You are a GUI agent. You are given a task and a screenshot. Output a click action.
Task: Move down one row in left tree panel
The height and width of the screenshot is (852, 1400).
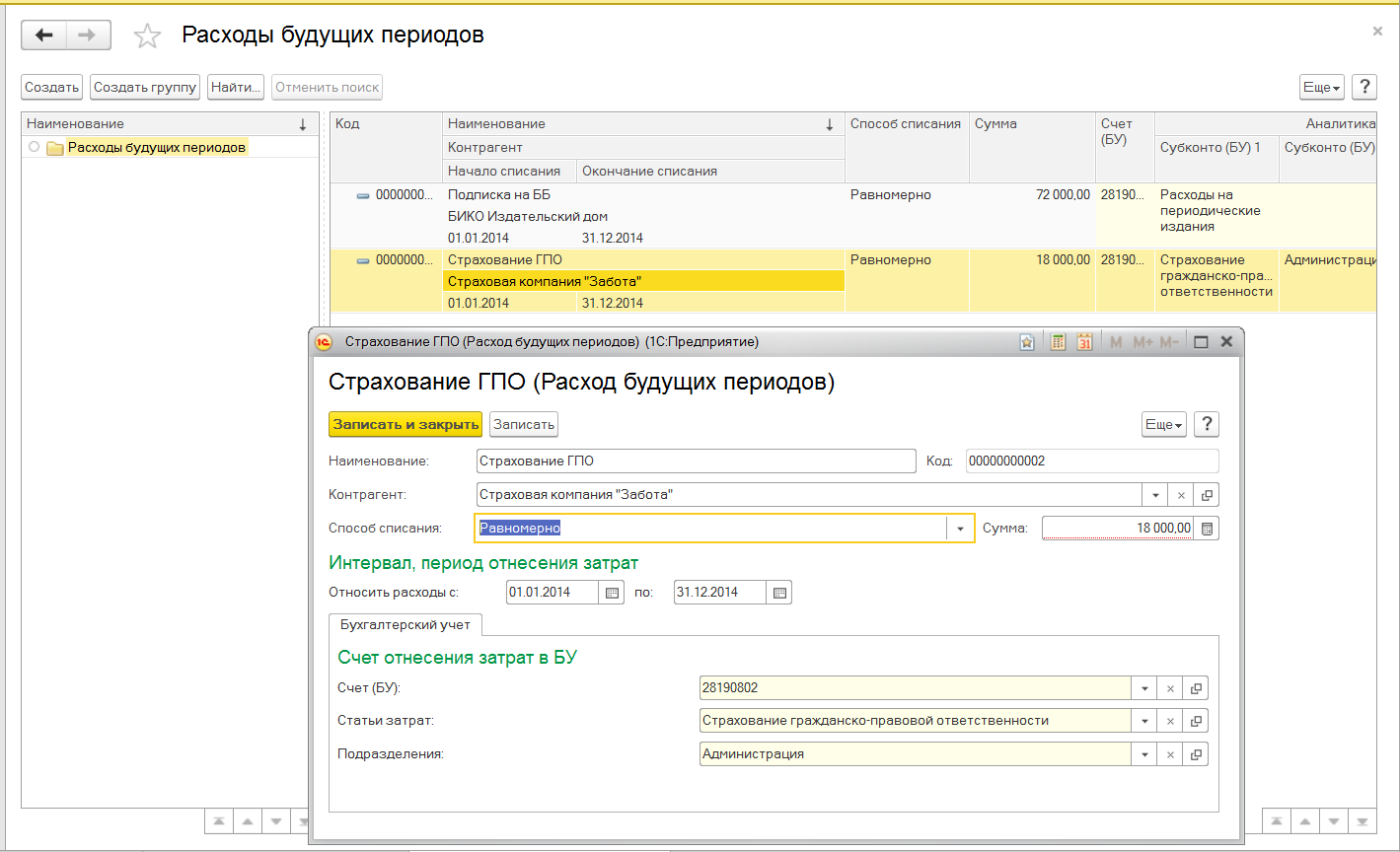point(276,820)
